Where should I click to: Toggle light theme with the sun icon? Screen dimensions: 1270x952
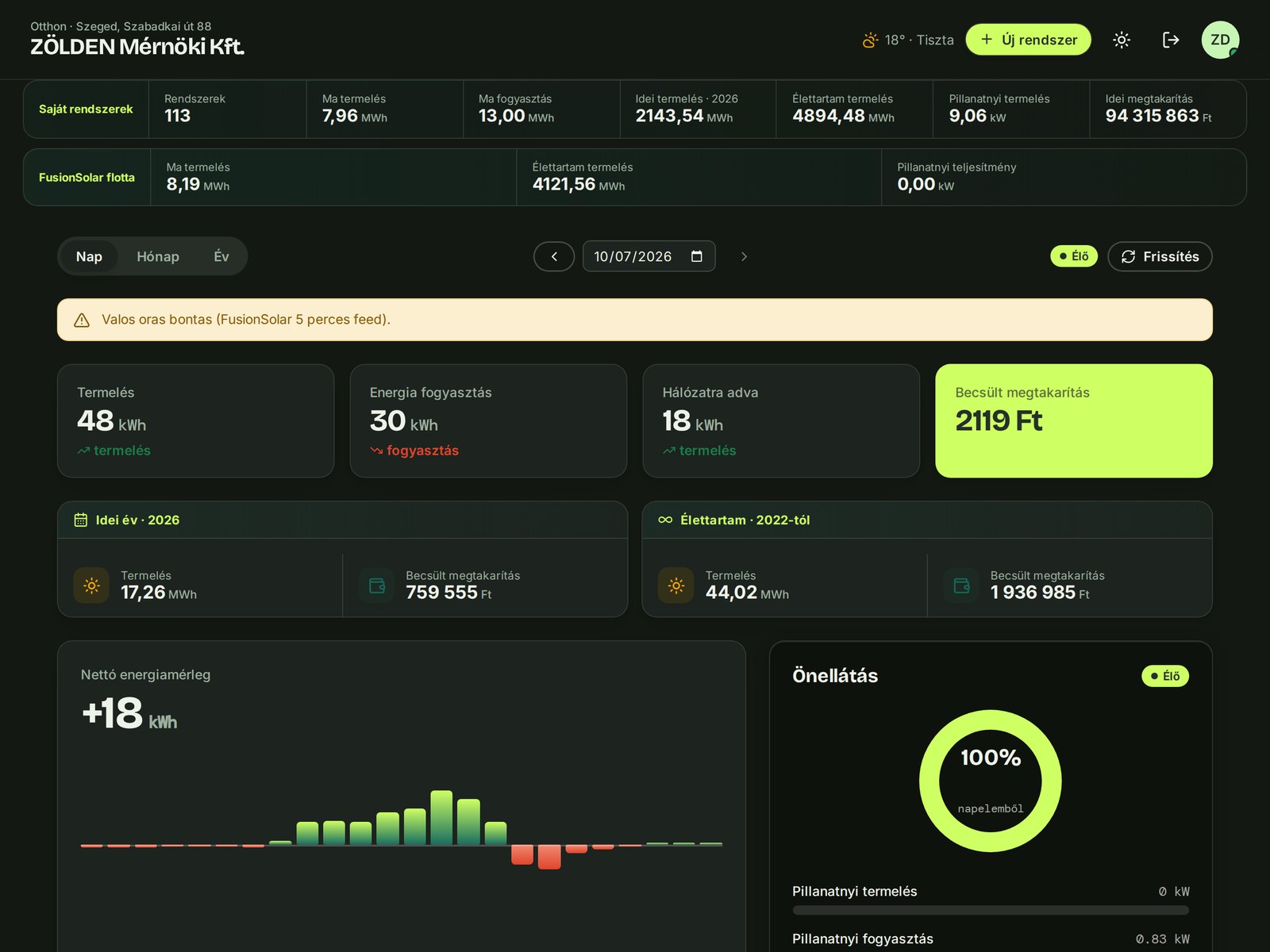click(1122, 40)
